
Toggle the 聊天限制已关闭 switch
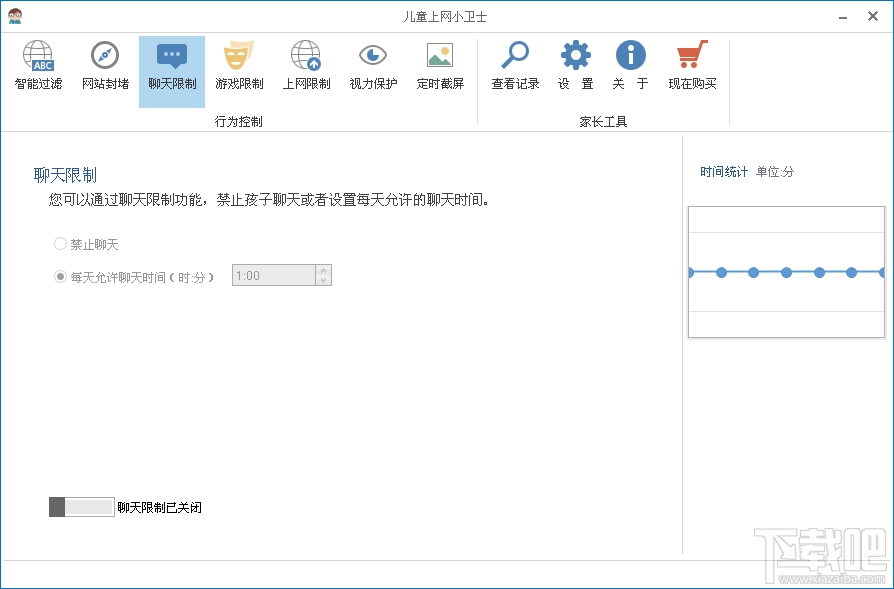(82, 507)
